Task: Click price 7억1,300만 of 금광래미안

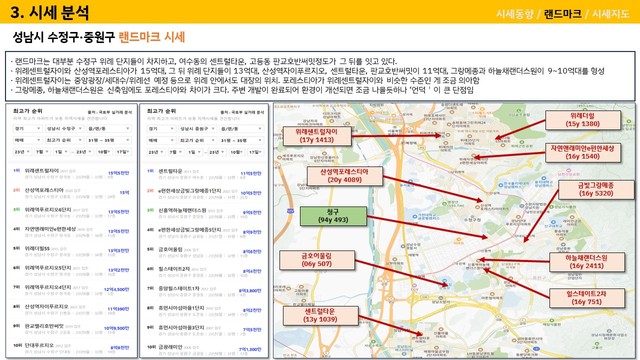Action: pos(250,349)
